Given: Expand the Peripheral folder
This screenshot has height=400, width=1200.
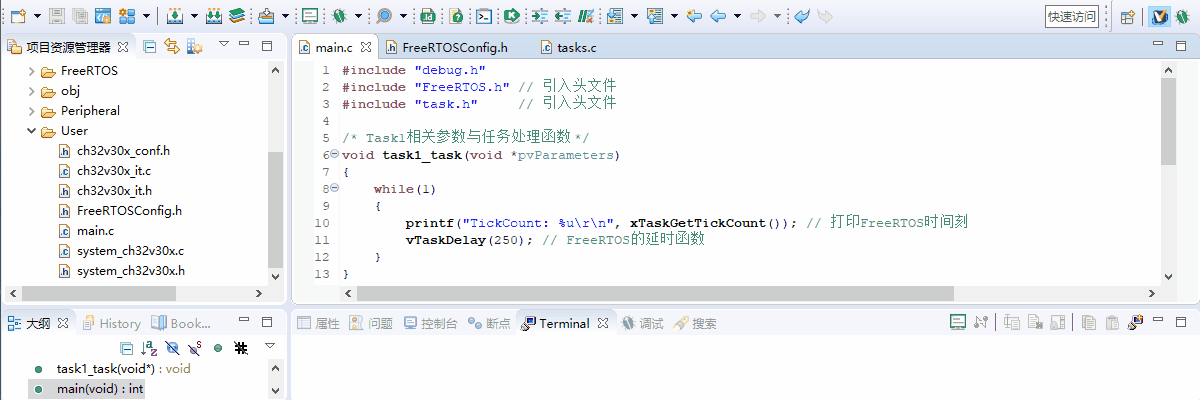Looking at the screenshot, I should [x=32, y=111].
